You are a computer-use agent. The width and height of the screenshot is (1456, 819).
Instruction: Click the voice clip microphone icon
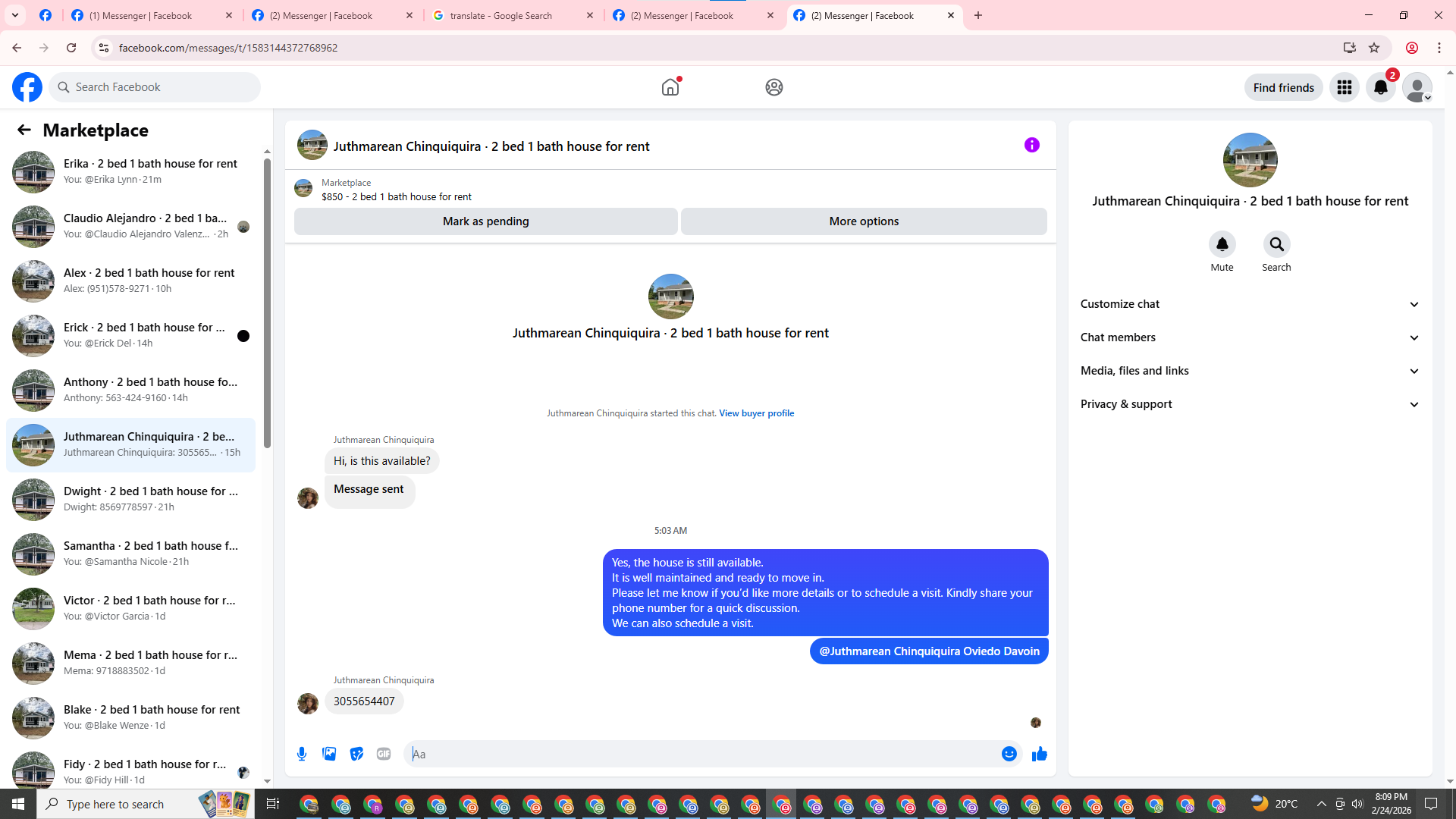pos(302,754)
